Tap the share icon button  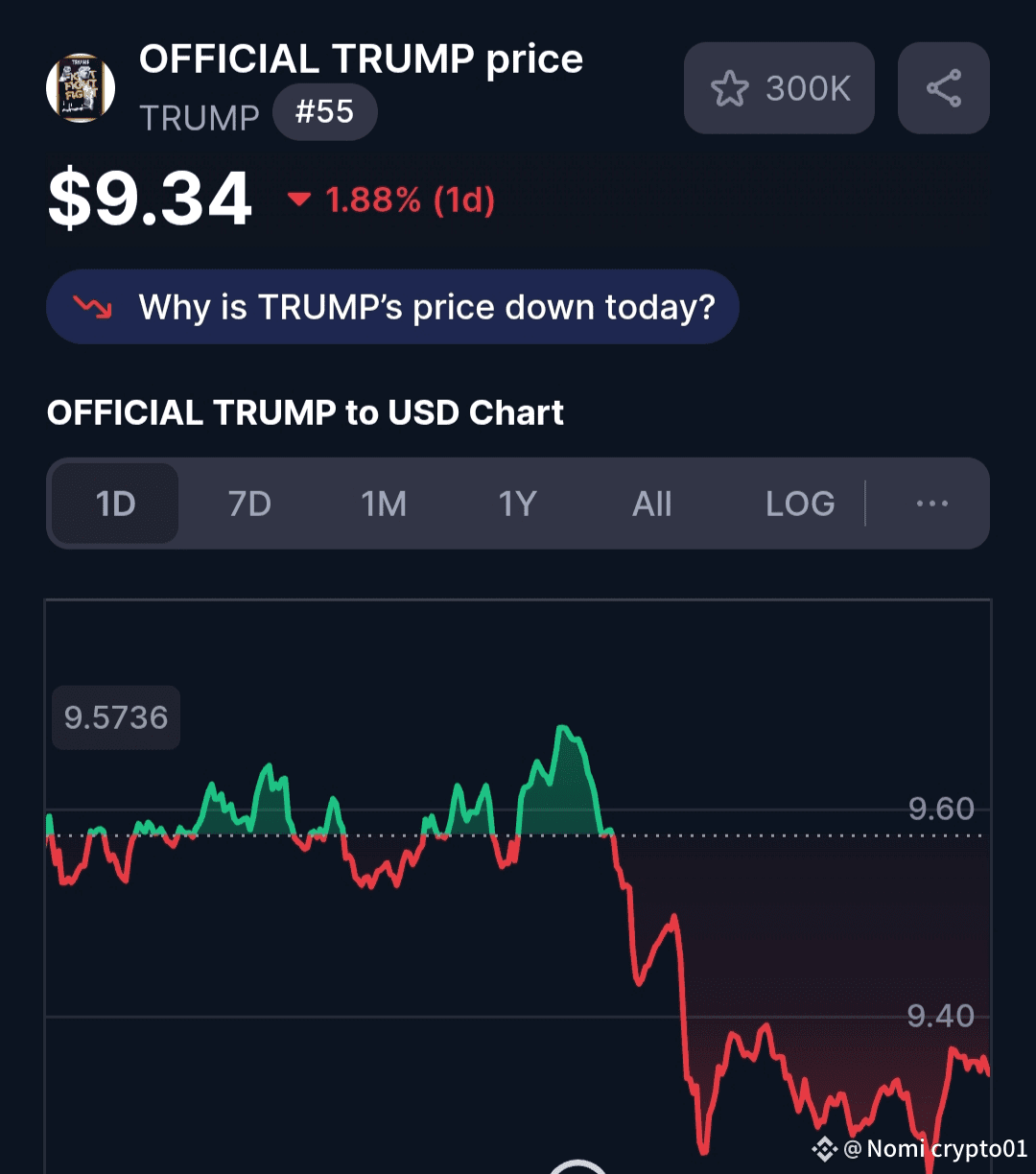click(943, 88)
